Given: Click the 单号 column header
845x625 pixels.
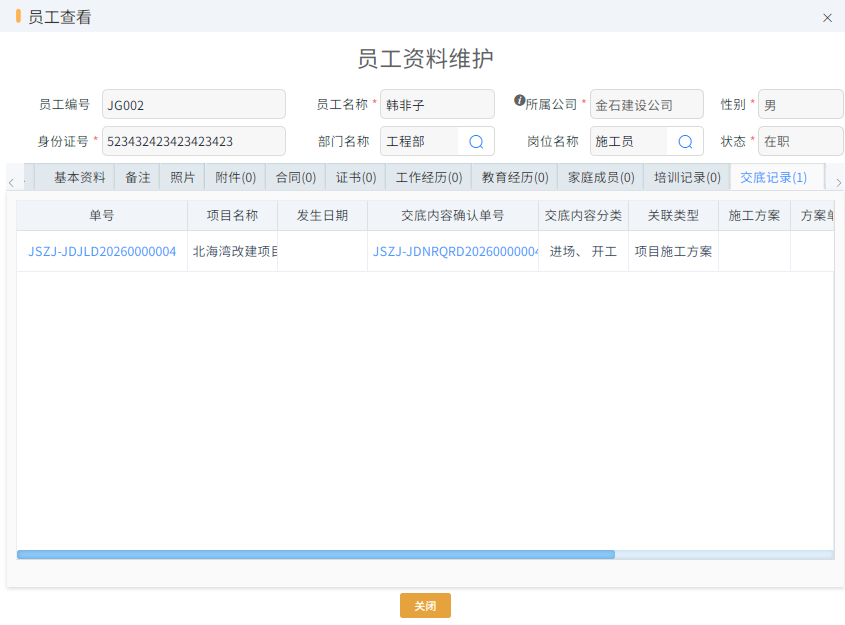Looking at the screenshot, I should (102, 216).
